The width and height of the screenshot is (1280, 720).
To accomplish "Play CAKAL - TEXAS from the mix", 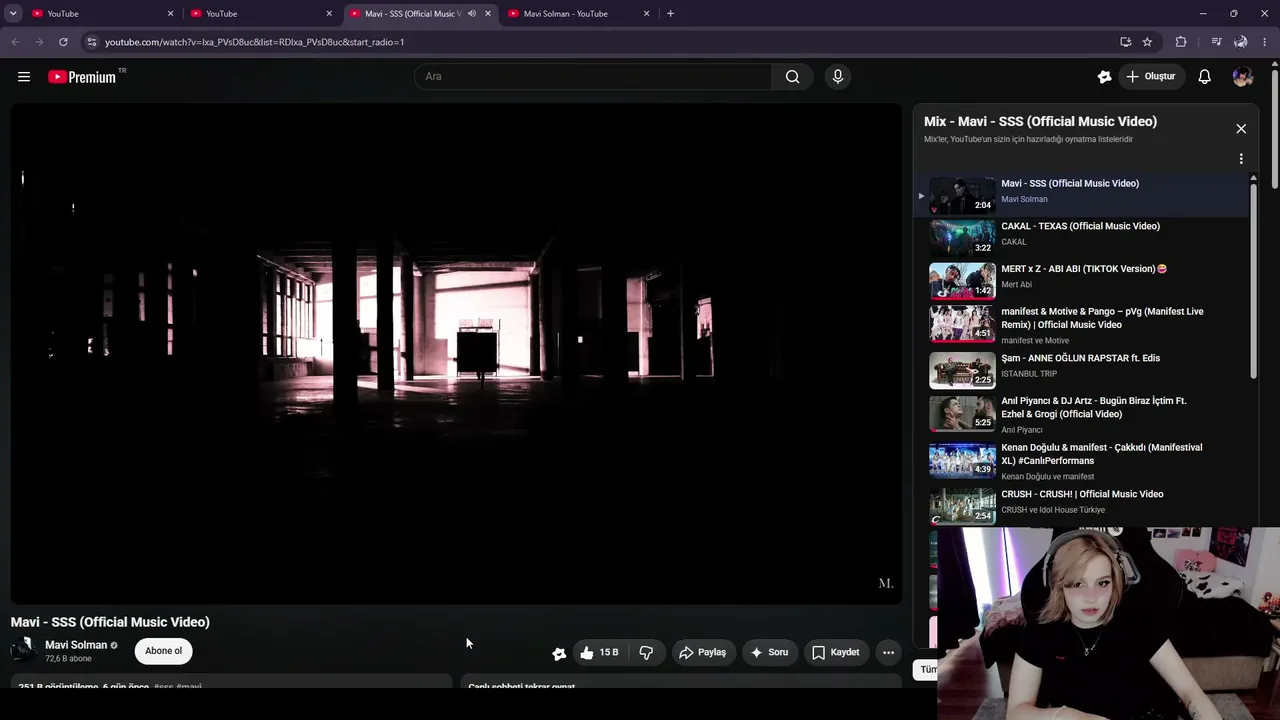I will [1080, 226].
